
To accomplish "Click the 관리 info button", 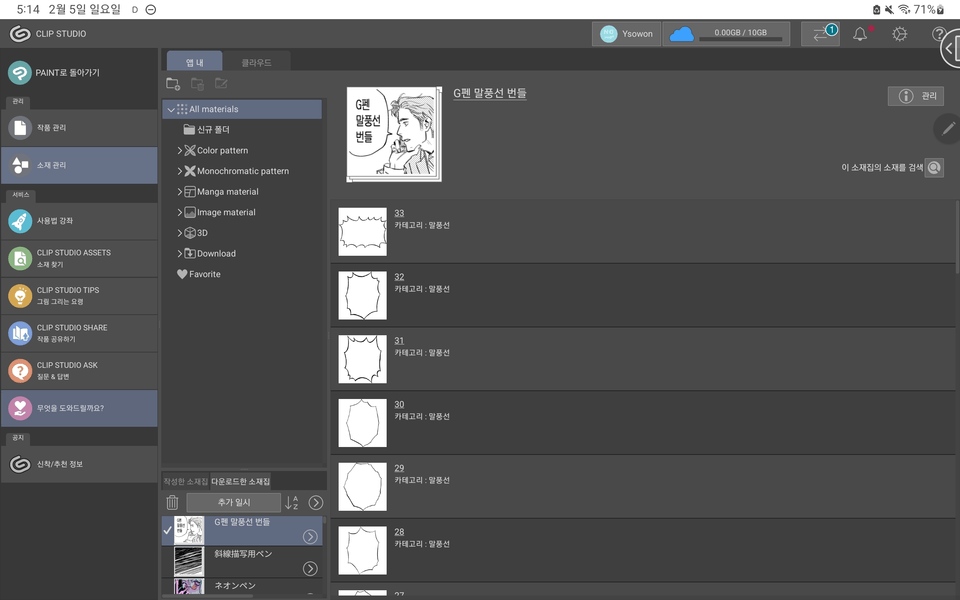I will [916, 96].
